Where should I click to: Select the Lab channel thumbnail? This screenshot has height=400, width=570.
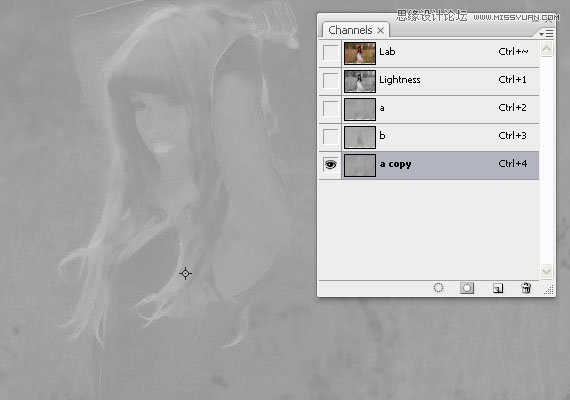pos(360,53)
